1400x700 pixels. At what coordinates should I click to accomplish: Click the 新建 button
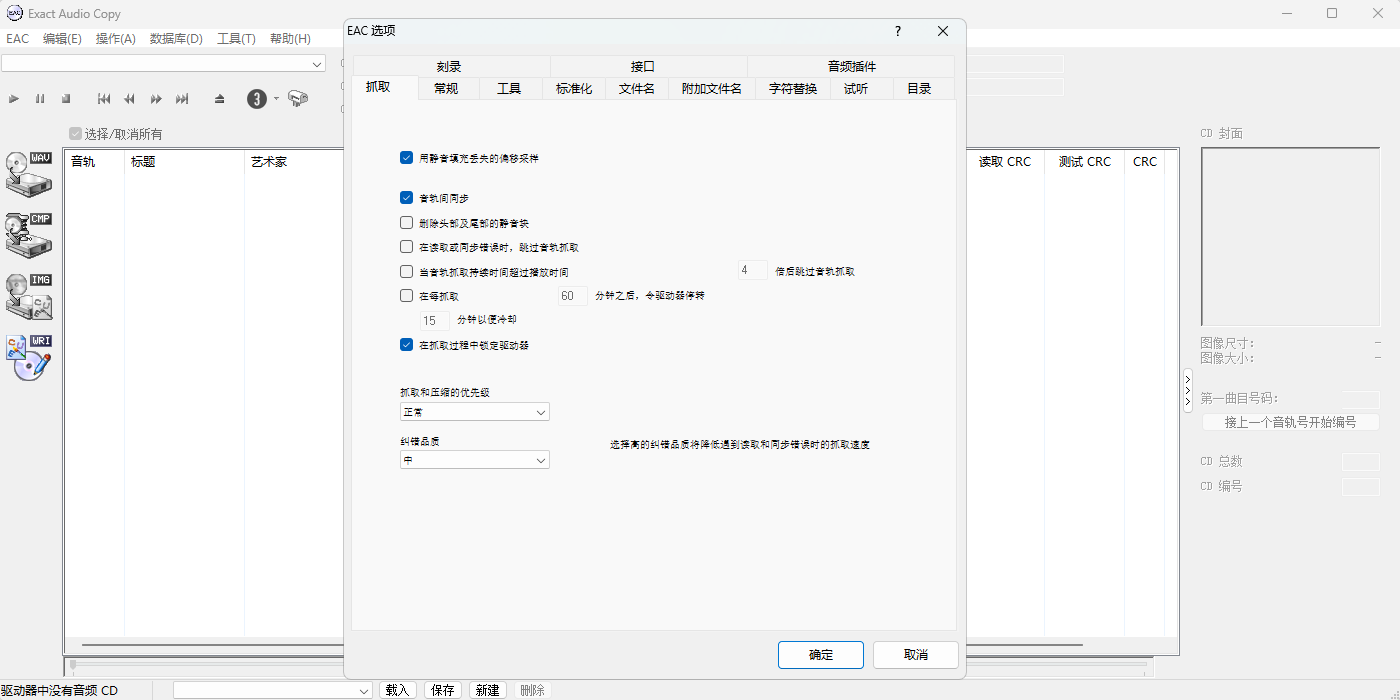point(488,690)
